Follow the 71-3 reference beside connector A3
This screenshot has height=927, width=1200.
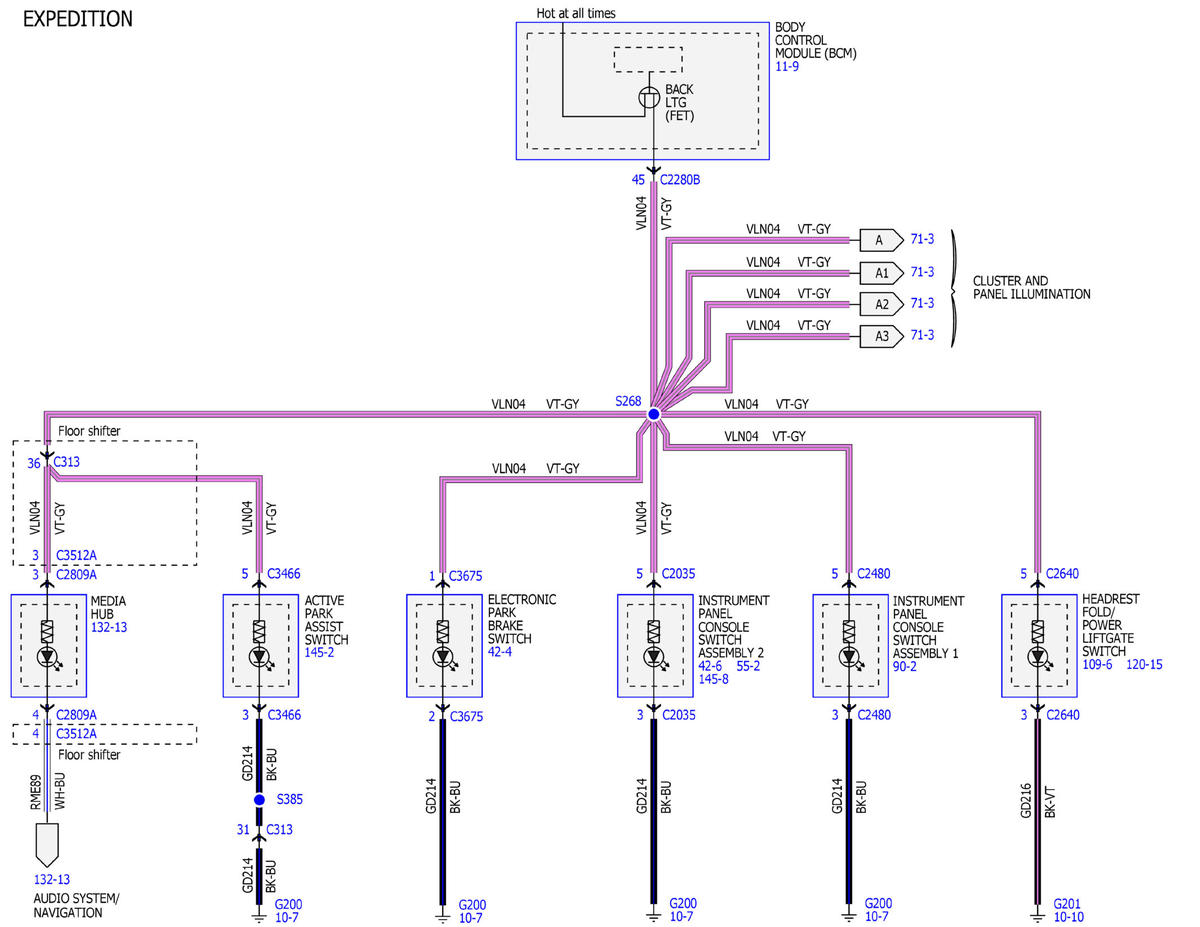coord(922,336)
